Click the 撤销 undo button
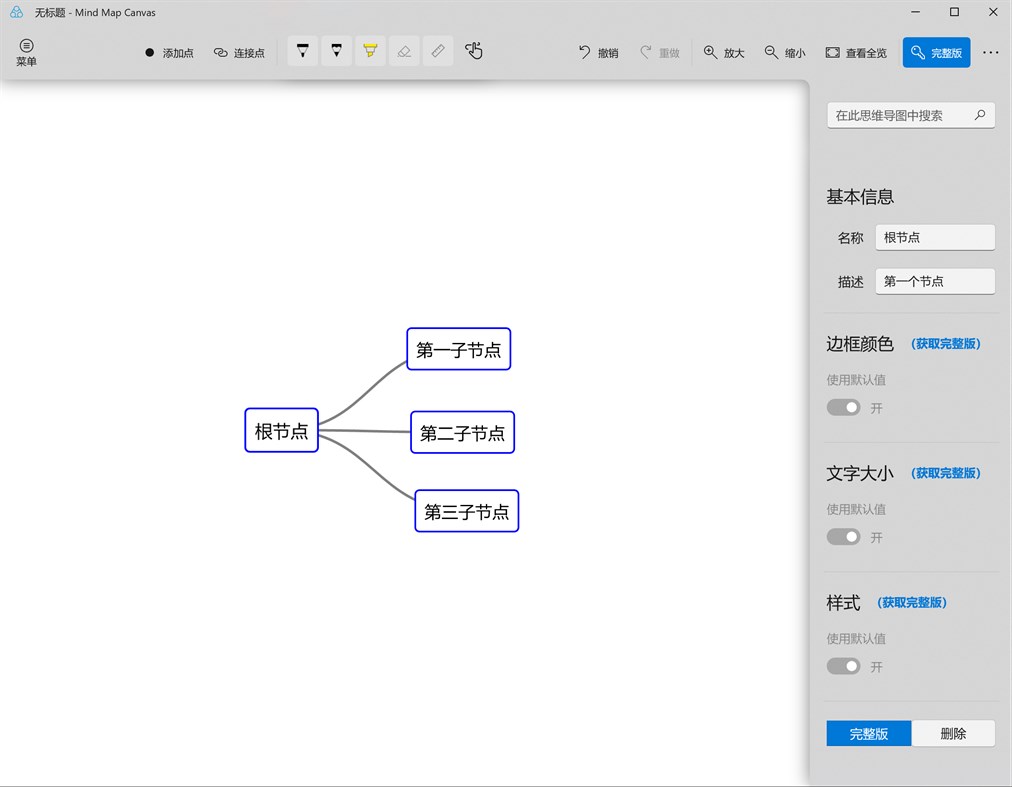The width and height of the screenshot is (1012, 787). coord(598,52)
